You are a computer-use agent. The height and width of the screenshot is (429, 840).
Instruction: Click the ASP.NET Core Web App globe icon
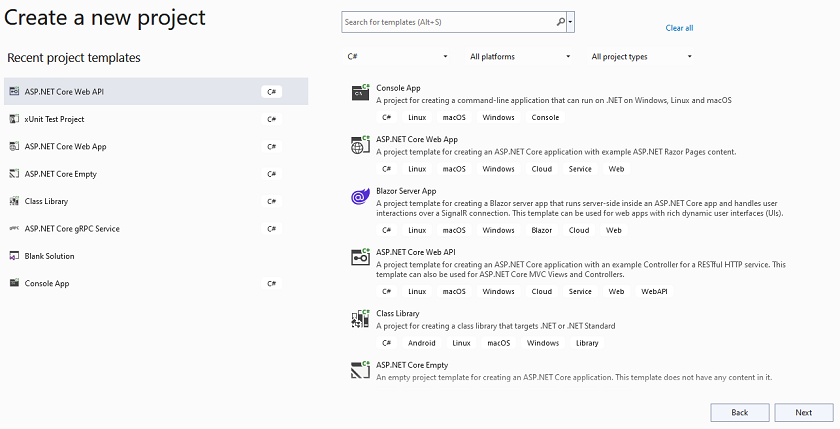coord(360,145)
